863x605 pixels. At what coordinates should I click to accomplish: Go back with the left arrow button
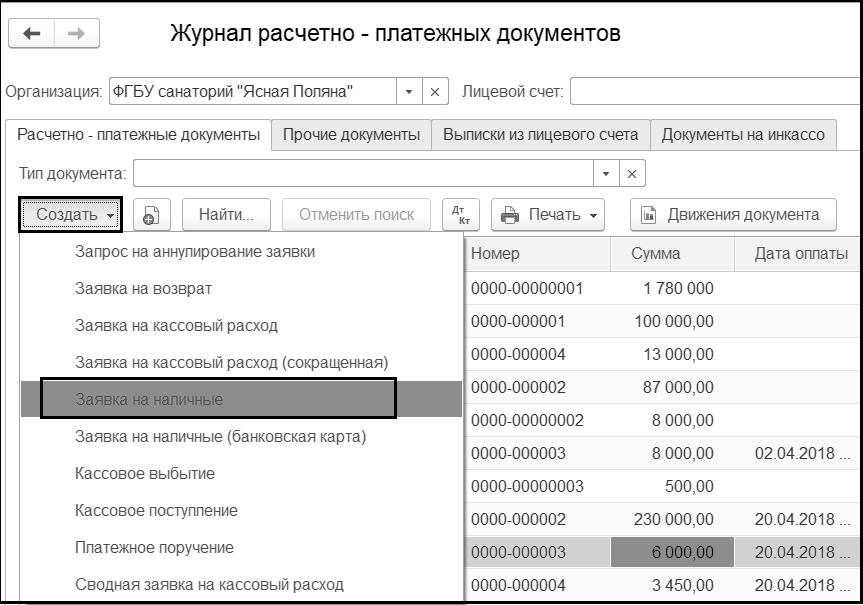click(31, 34)
